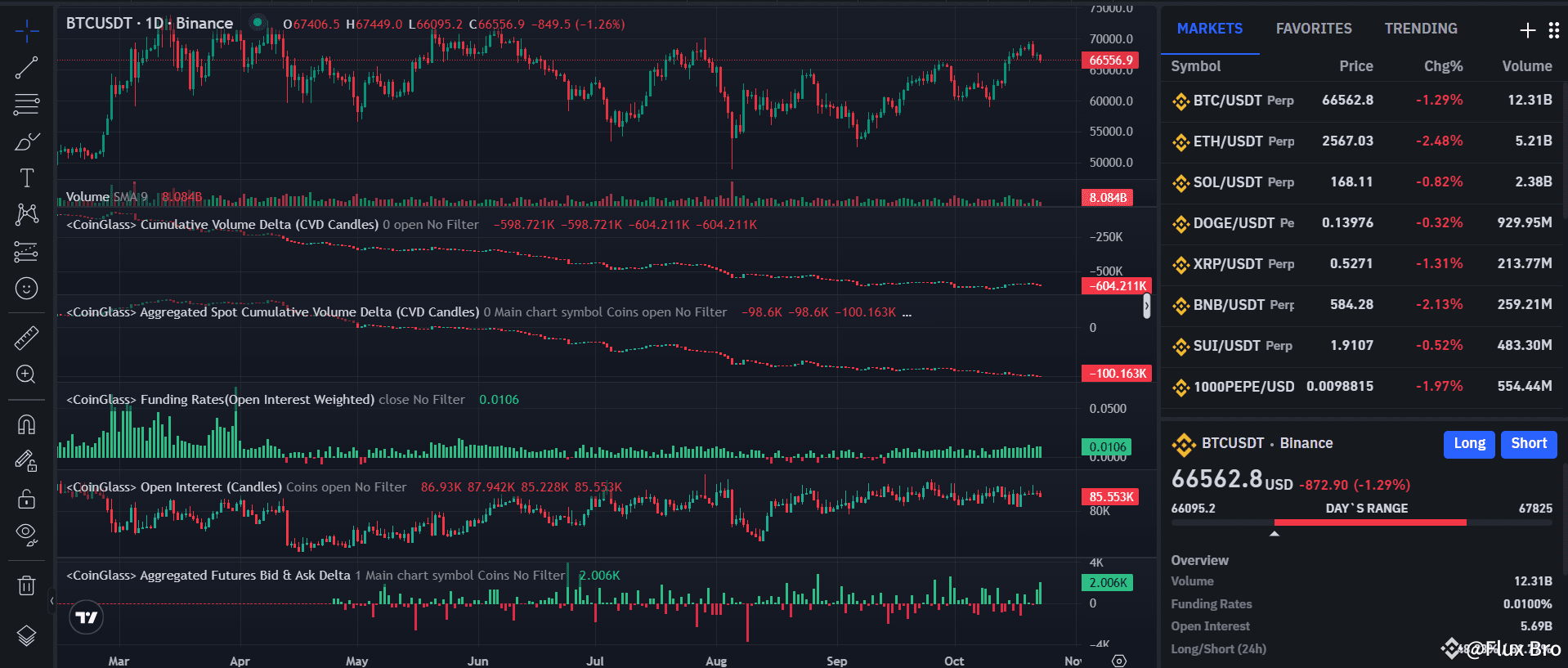Activate the zoom in tool
The width and height of the screenshot is (1568, 668).
click(x=26, y=374)
